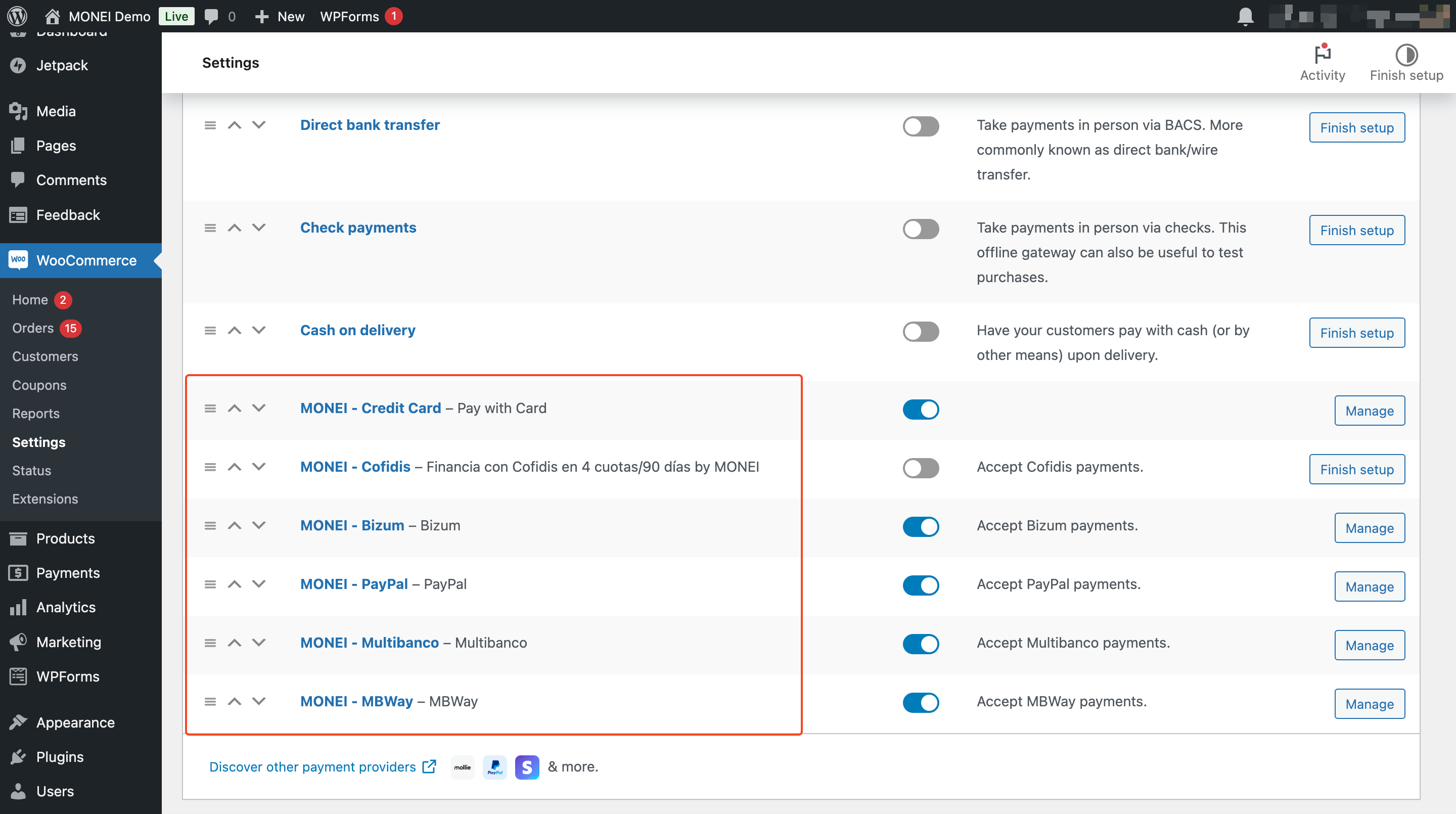Click the Activity icon in top right
Viewport: 1456px width, 814px height.
1322,55
